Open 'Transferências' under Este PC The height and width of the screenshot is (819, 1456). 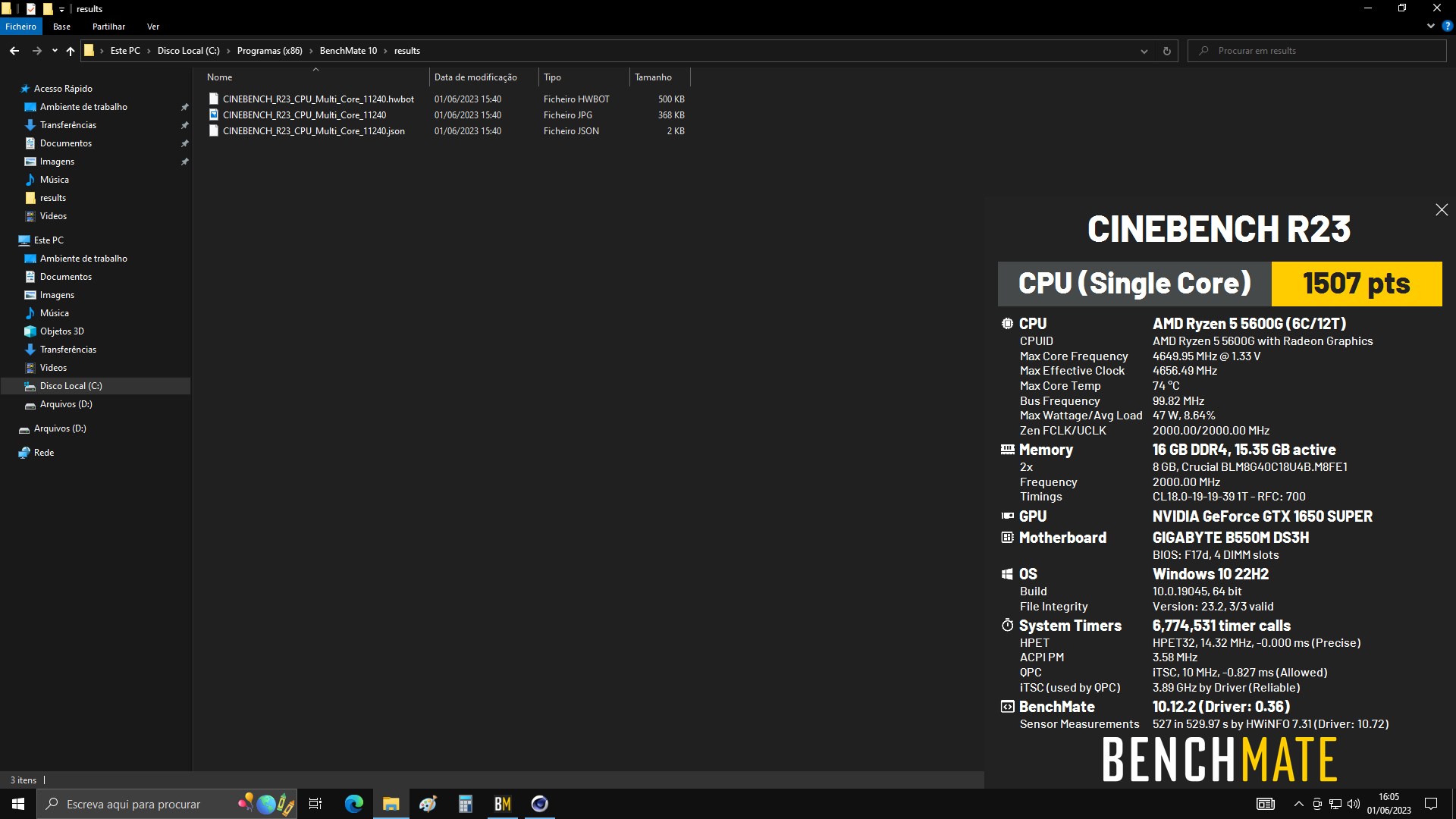coord(68,350)
